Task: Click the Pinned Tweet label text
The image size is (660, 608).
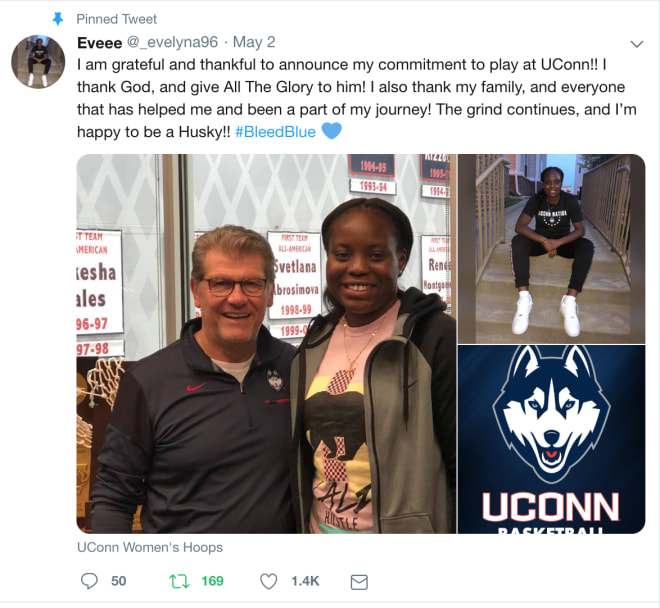Action: point(117,19)
